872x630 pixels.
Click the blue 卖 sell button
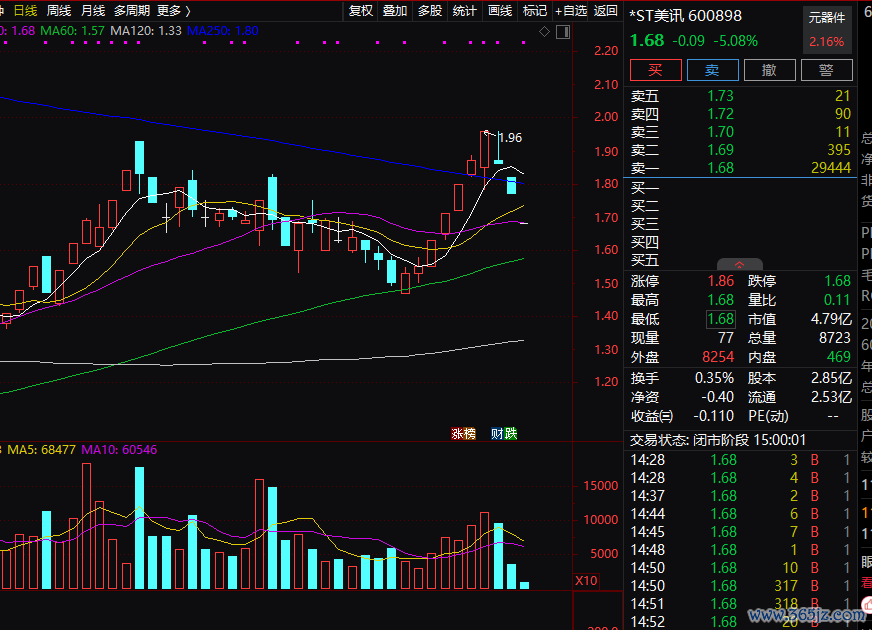coord(712,70)
